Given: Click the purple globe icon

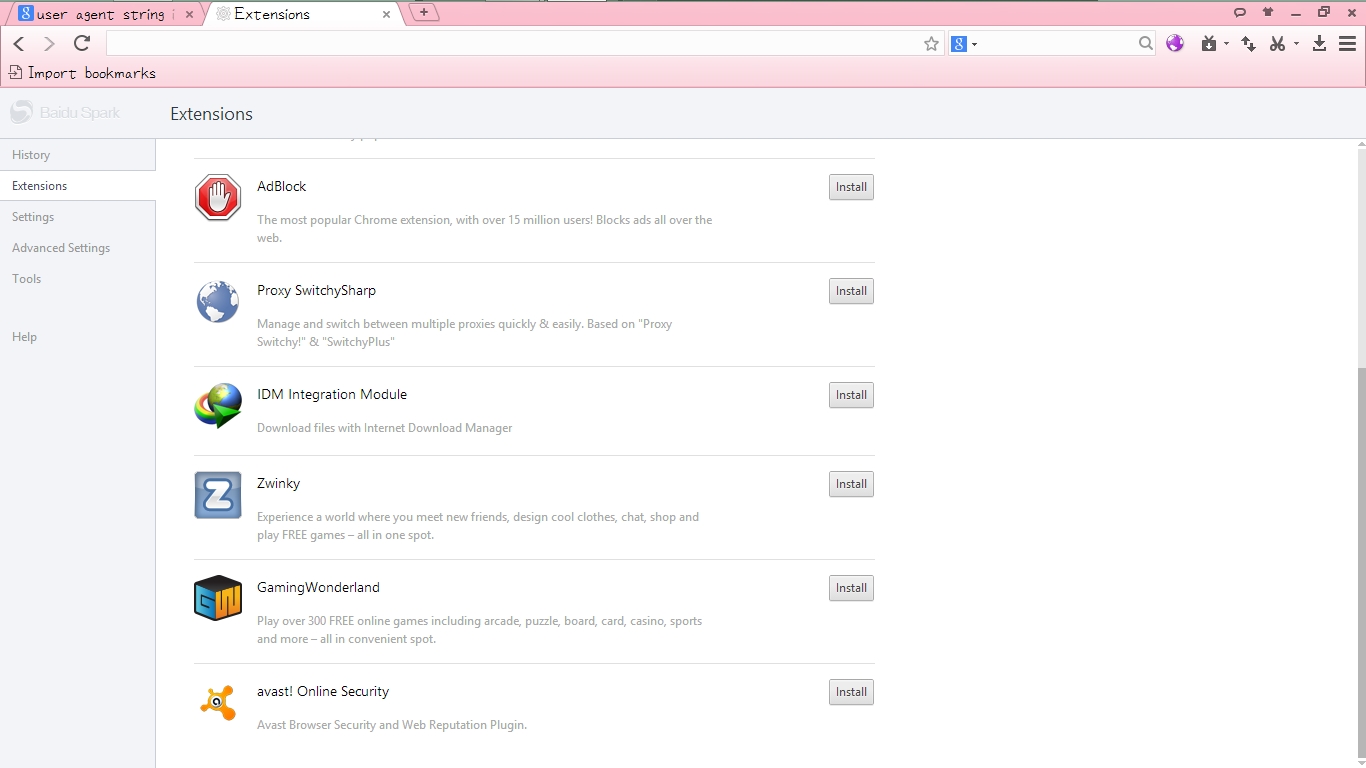Looking at the screenshot, I should (1175, 43).
